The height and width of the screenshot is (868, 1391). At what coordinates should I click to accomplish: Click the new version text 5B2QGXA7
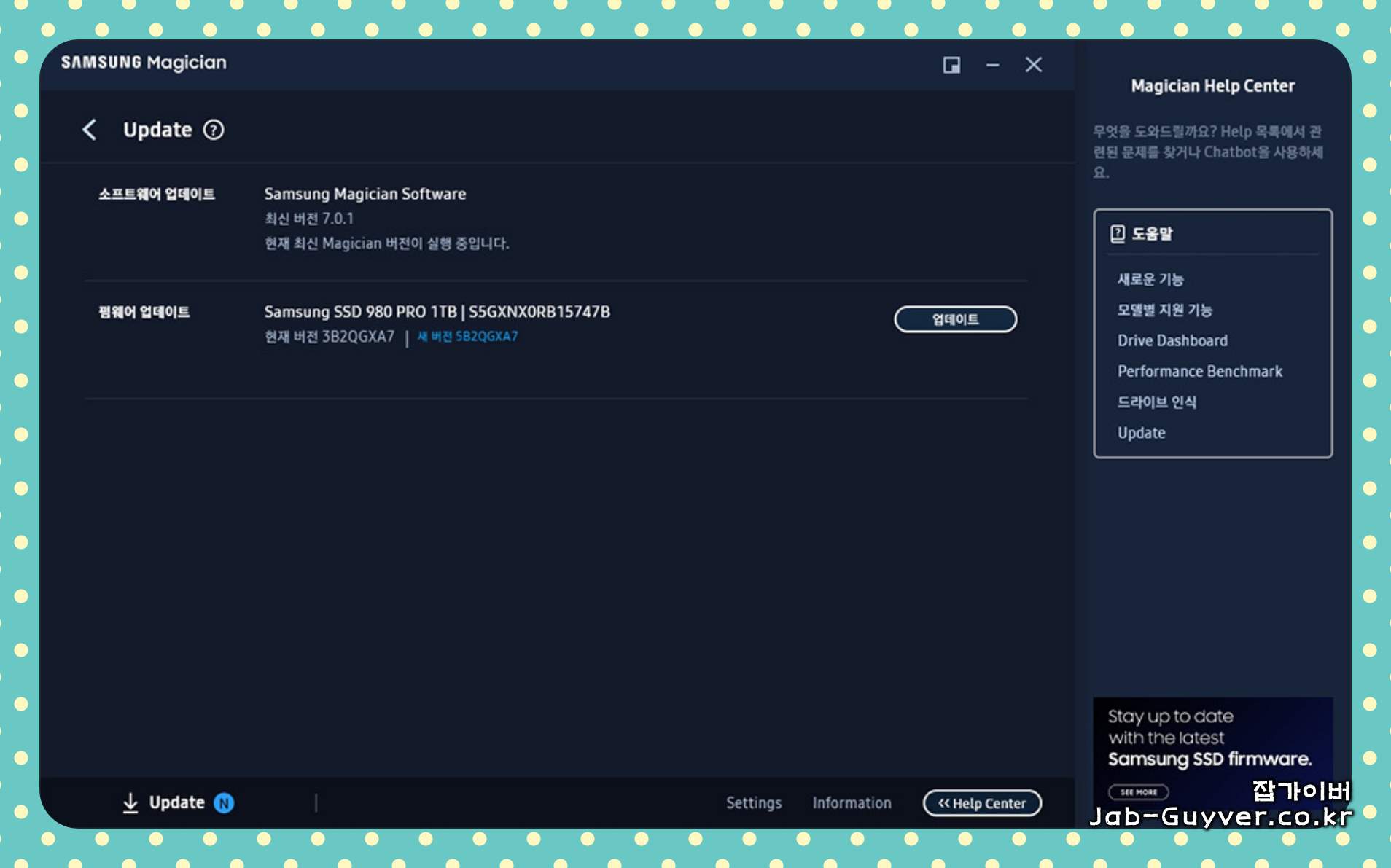pyautogui.click(x=467, y=336)
